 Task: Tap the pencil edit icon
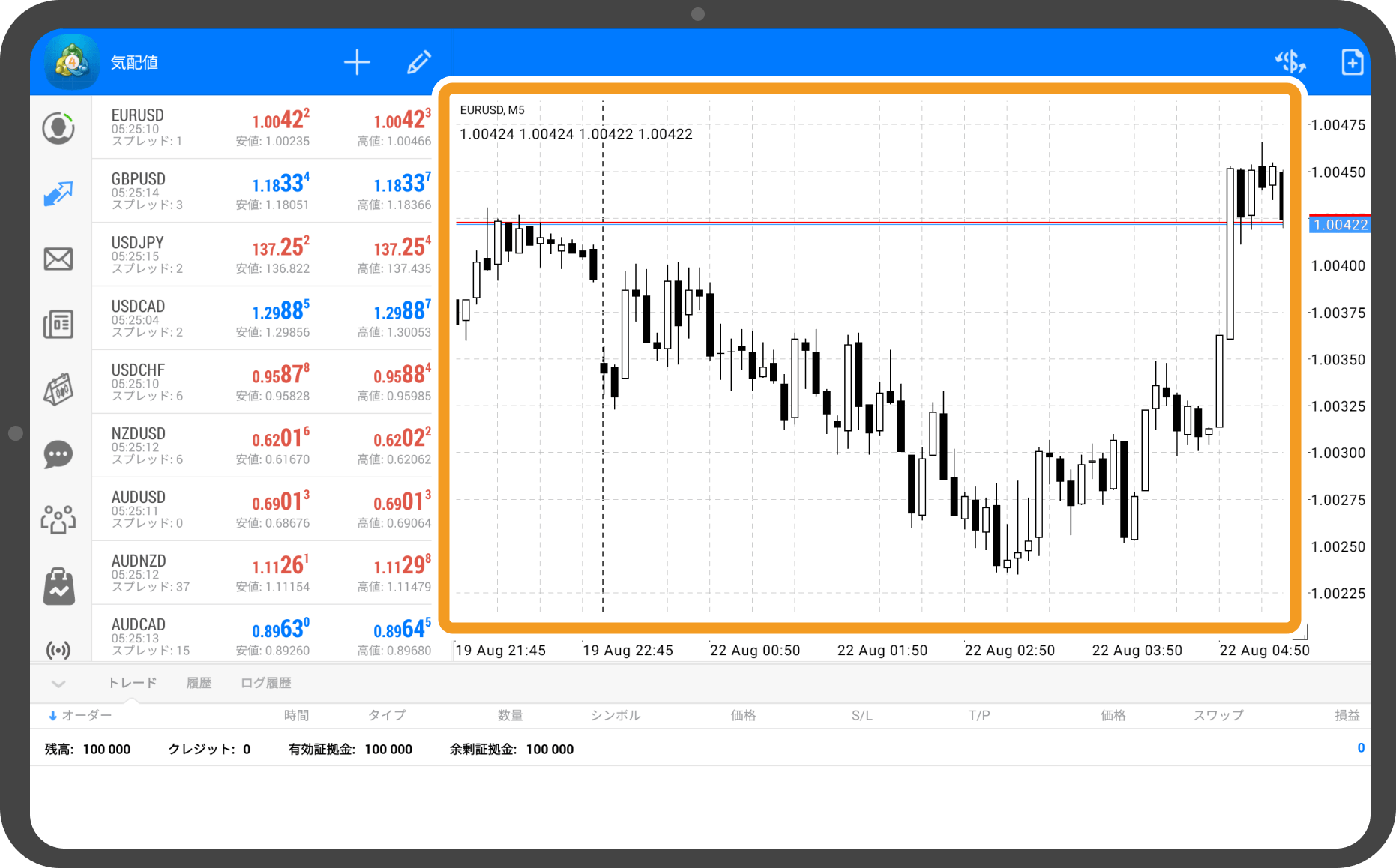point(418,63)
